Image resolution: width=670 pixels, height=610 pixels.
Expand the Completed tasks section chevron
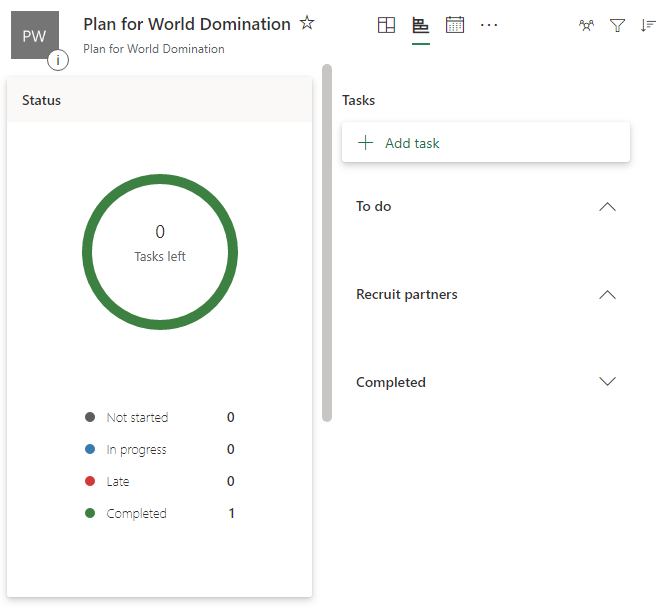[x=606, y=382]
